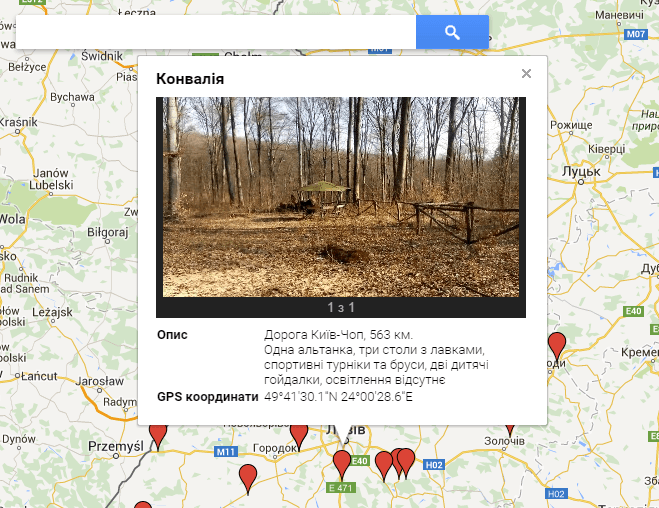The width and height of the screenshot is (659, 508).
Task: Click the M11 road shield
Action: [x=226, y=452]
